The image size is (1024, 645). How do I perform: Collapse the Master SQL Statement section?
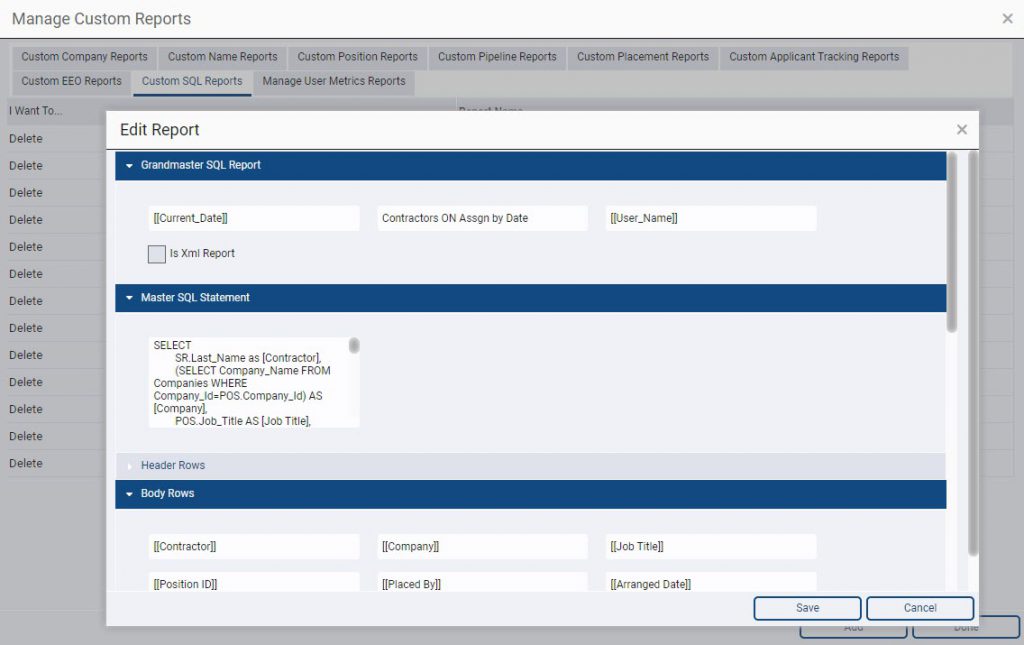point(530,298)
